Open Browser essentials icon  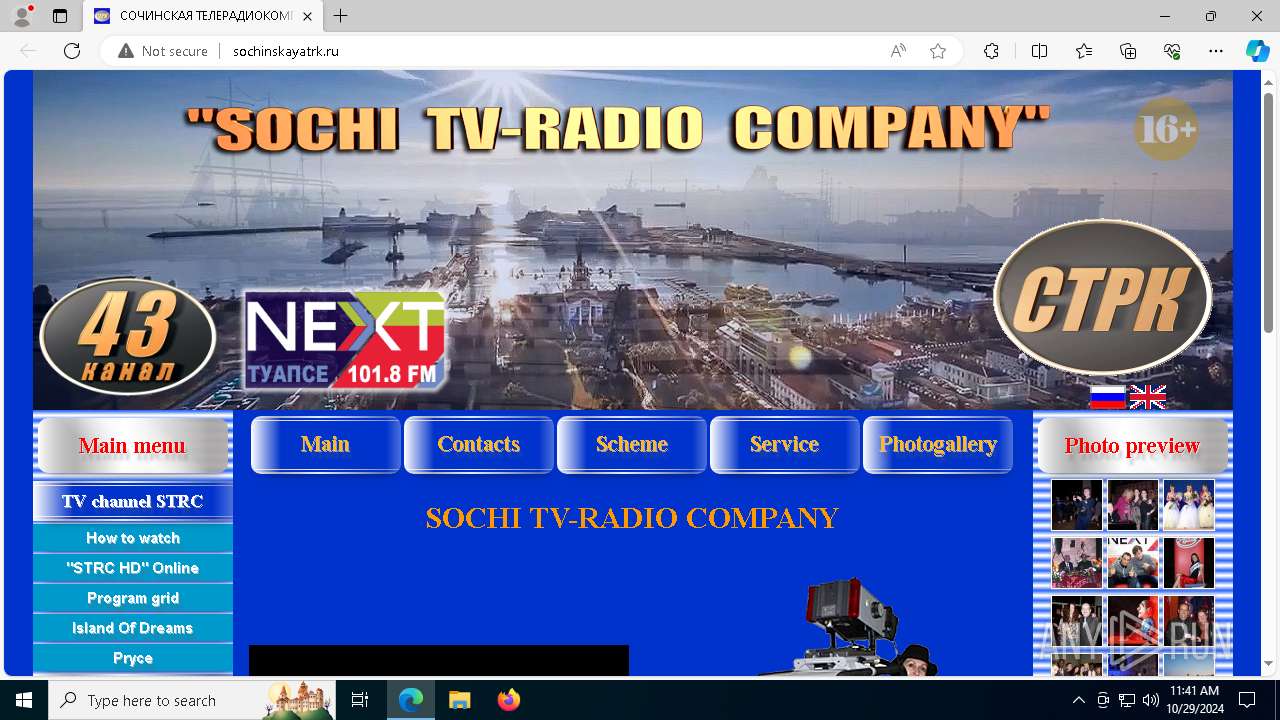1172,51
